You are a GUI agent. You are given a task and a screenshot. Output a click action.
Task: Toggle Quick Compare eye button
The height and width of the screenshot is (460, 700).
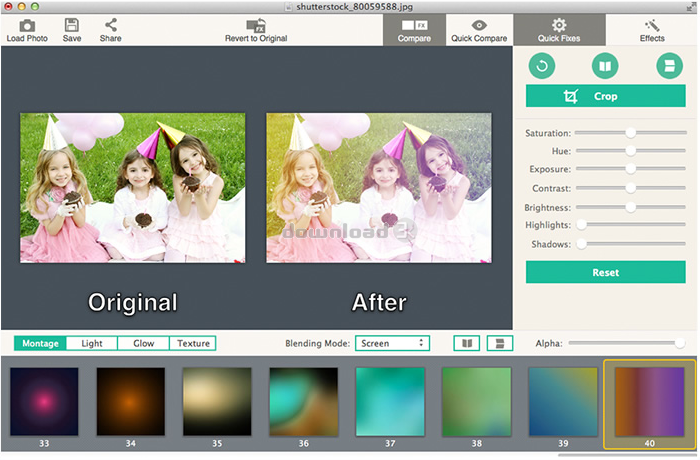coord(479,29)
